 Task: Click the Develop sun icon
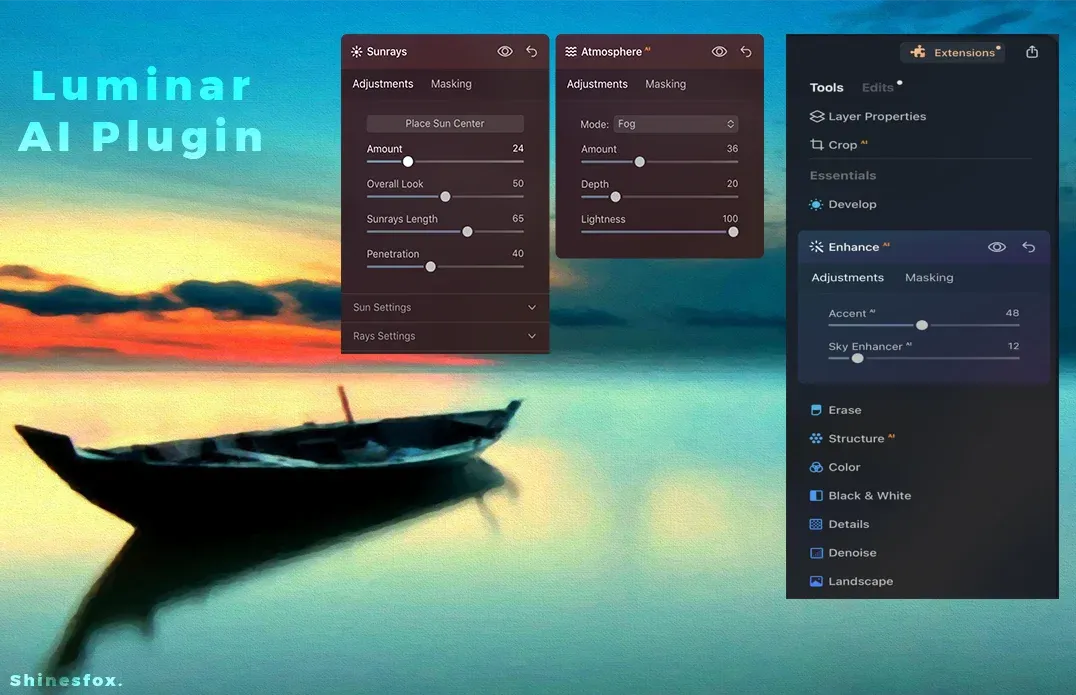(x=816, y=204)
